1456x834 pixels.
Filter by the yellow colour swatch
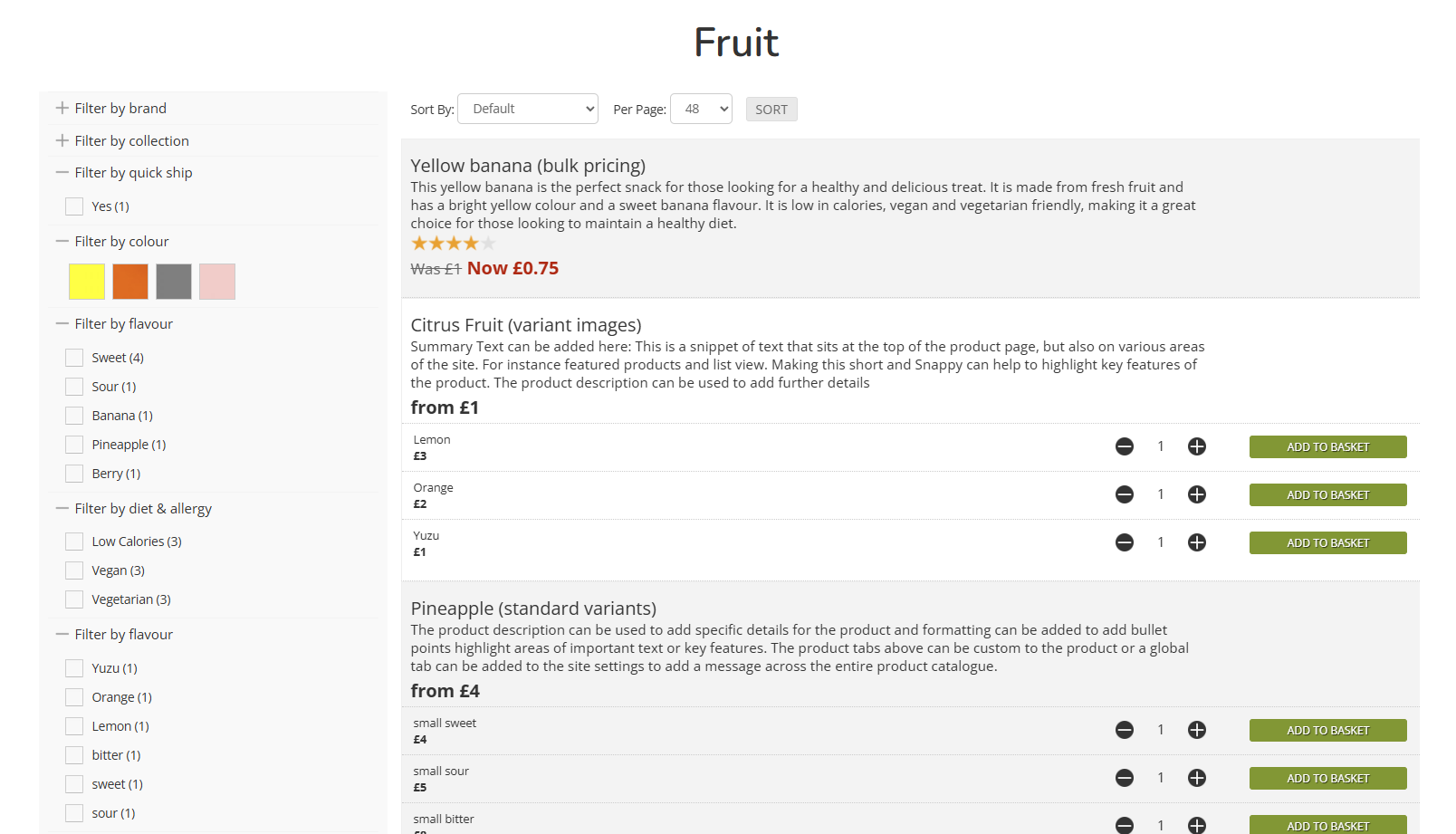coord(87,282)
